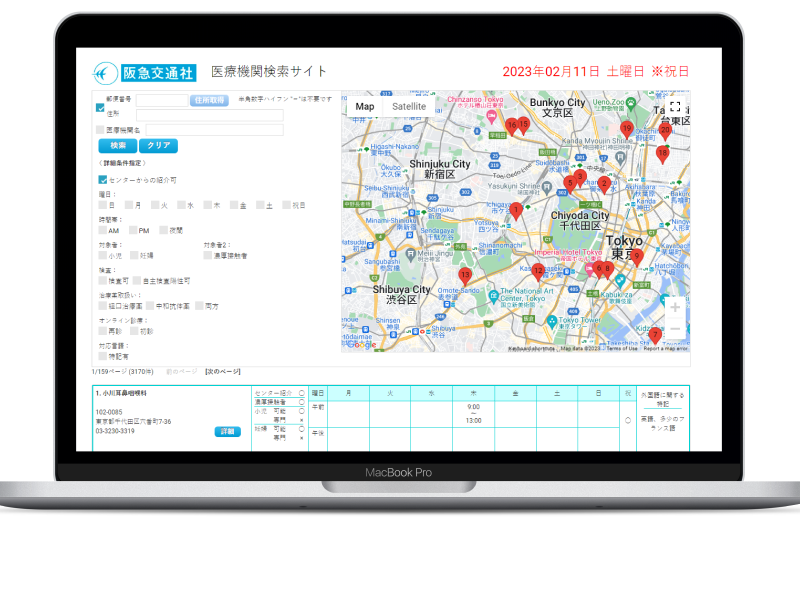Click the 阪急交通社 logo
This screenshot has height=600, width=800.
145,72
